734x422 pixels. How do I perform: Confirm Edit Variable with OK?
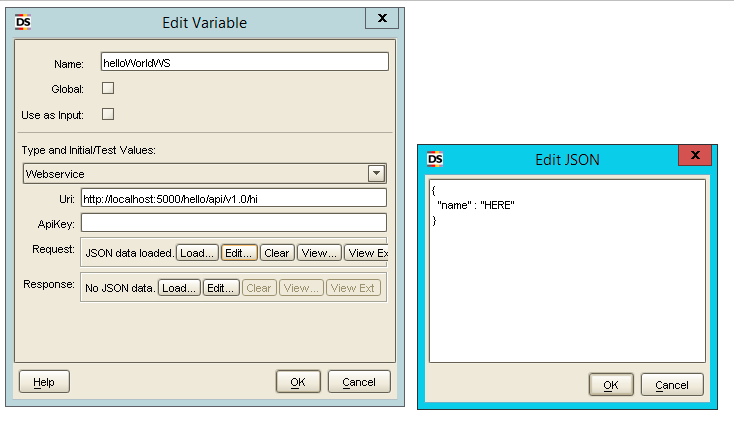(298, 382)
